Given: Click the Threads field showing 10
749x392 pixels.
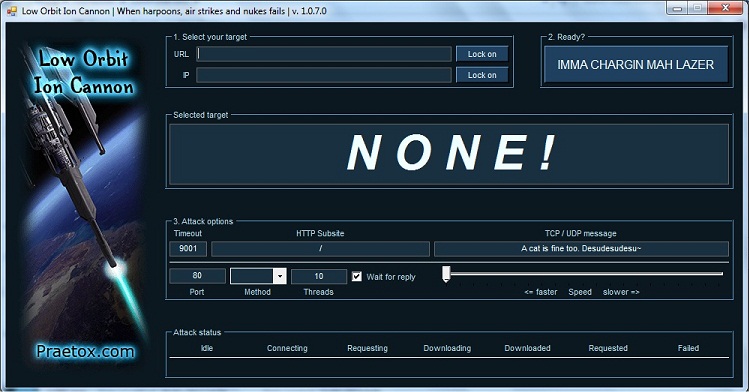Looking at the screenshot, I should [319, 276].
